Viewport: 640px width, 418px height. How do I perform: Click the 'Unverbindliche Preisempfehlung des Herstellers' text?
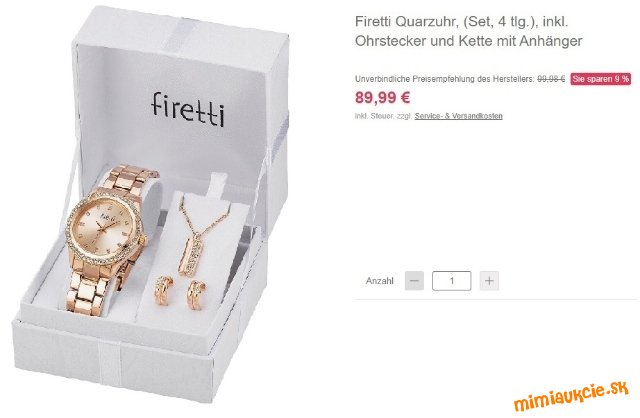444,79
